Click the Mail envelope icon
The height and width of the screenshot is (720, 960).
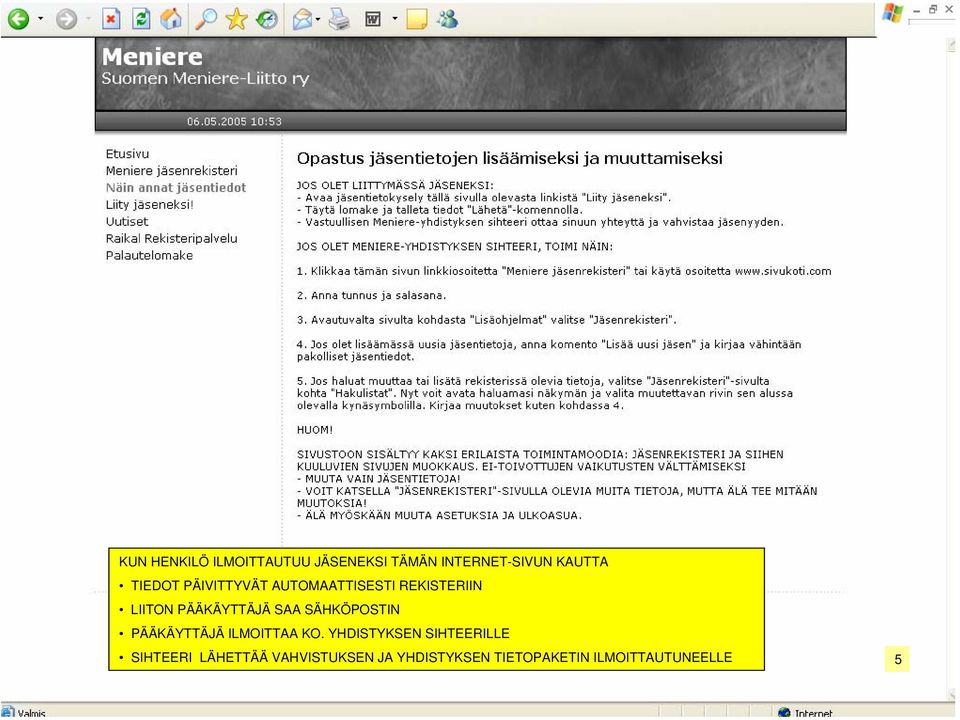[x=302, y=20]
